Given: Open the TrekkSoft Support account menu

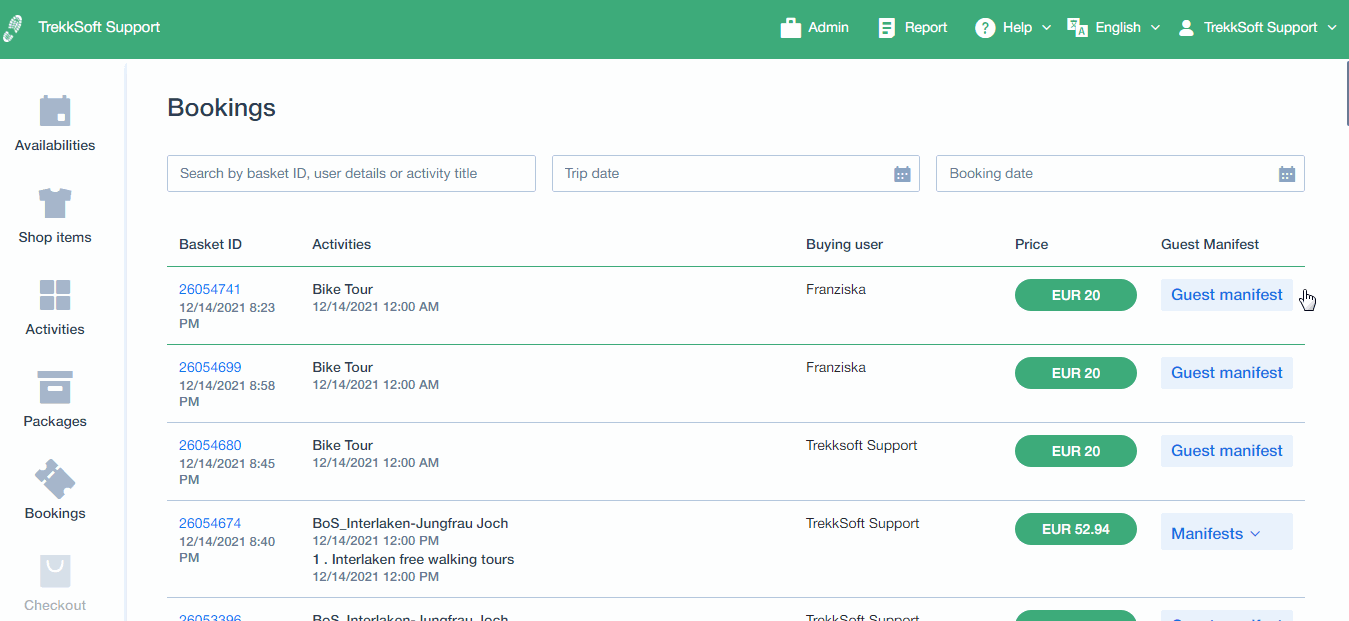Looking at the screenshot, I should (1257, 27).
